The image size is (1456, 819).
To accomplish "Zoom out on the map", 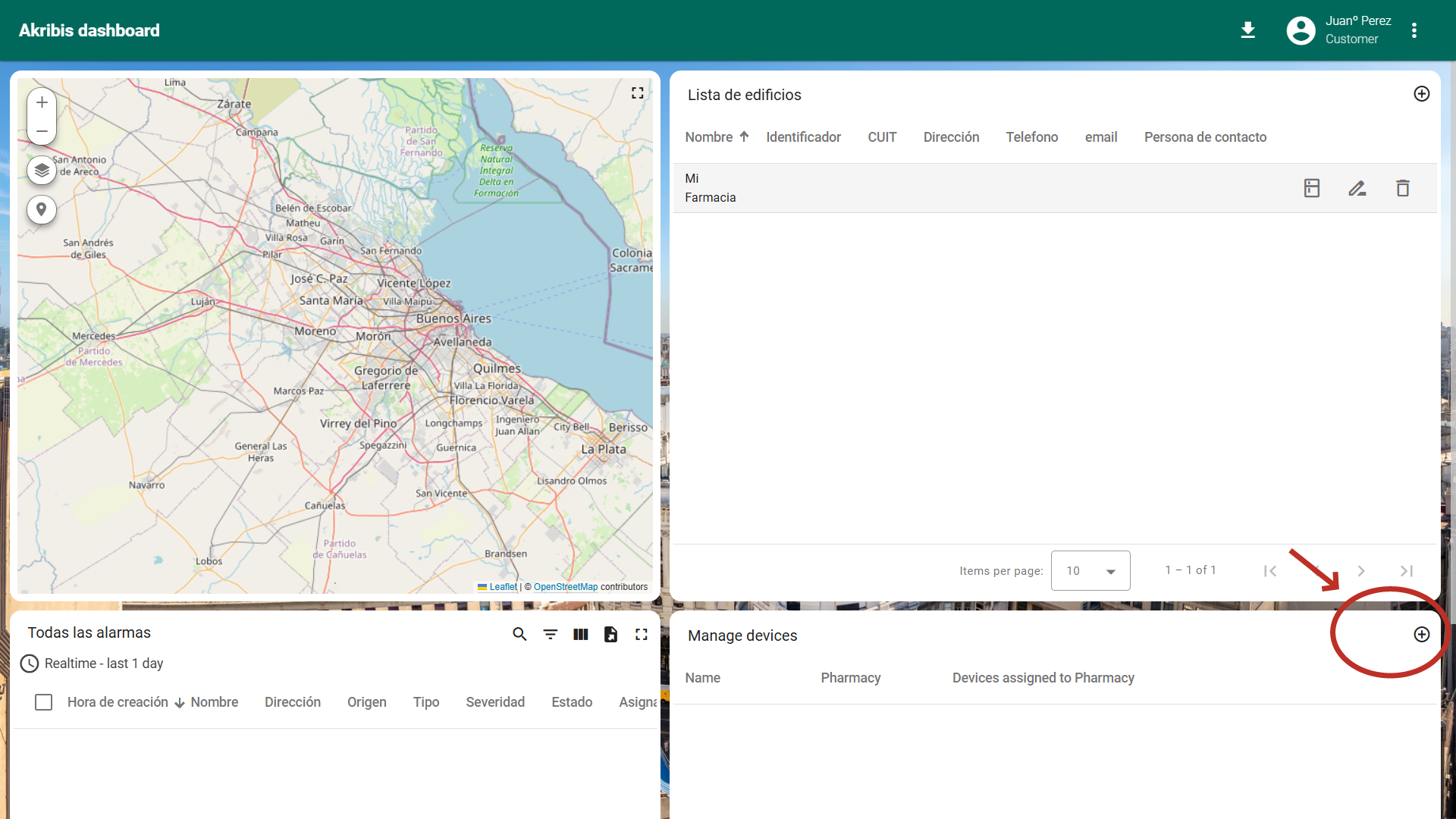I will pos(42,131).
